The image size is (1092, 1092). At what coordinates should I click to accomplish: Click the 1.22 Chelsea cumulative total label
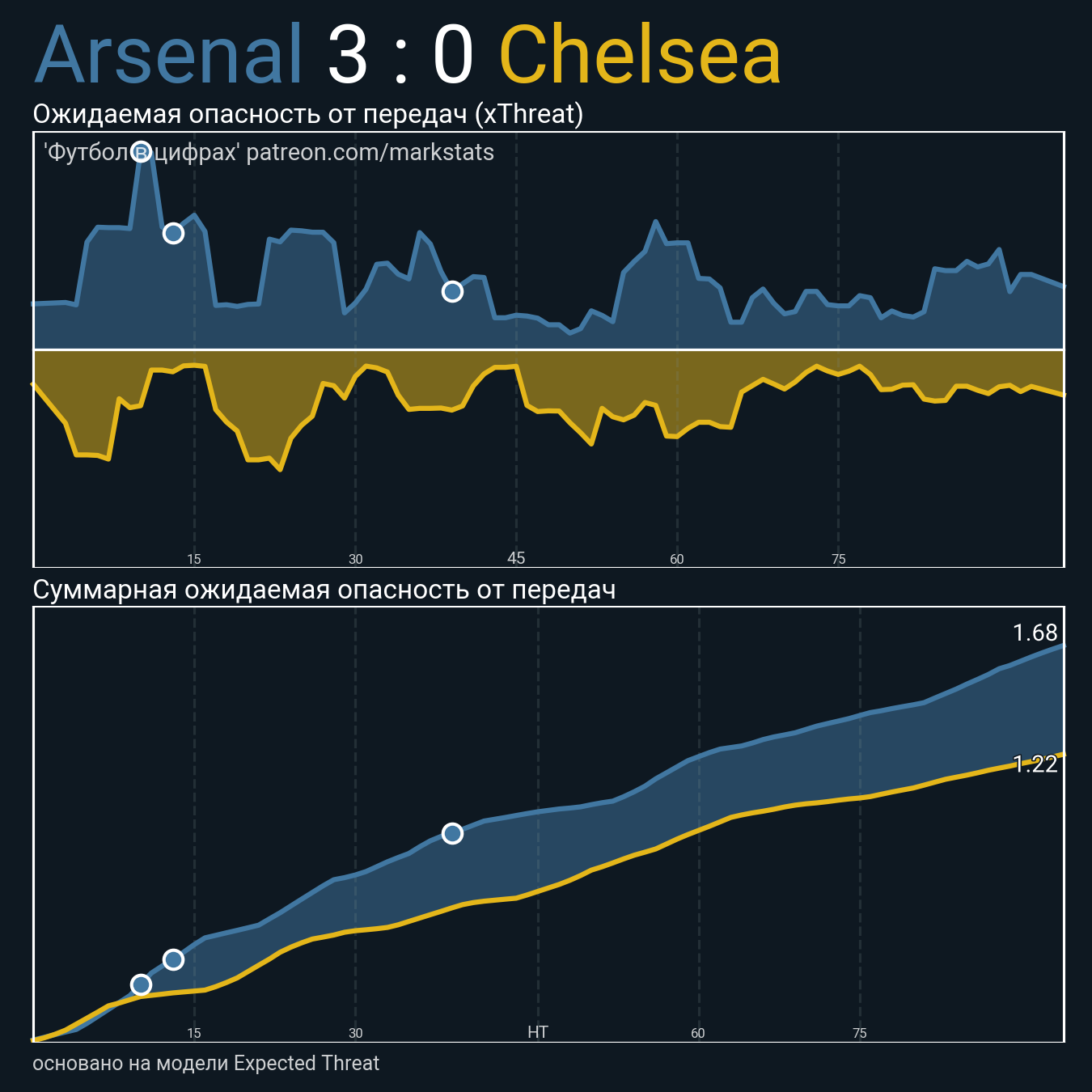(1035, 764)
